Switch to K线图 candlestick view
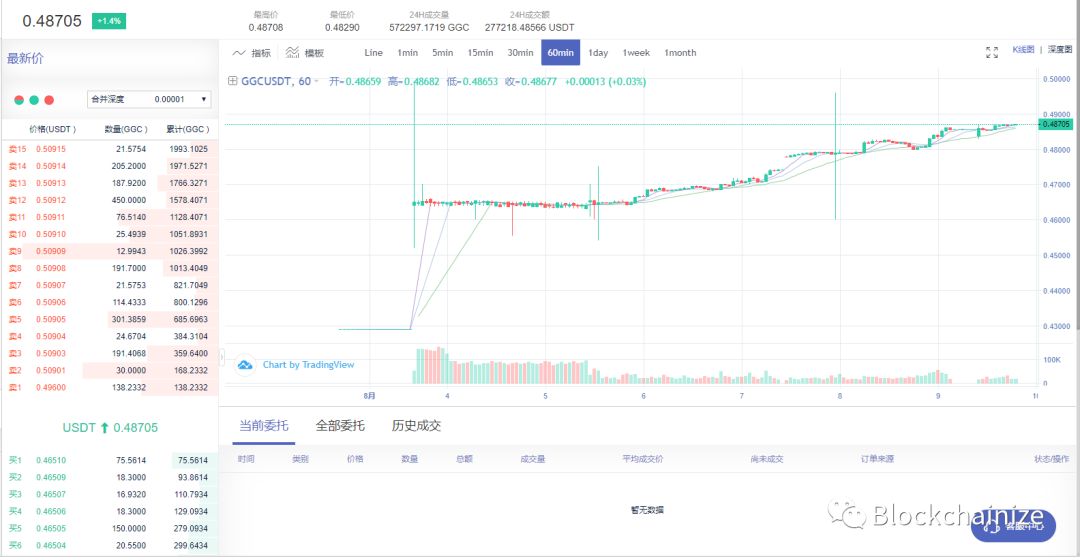 pos(1023,50)
